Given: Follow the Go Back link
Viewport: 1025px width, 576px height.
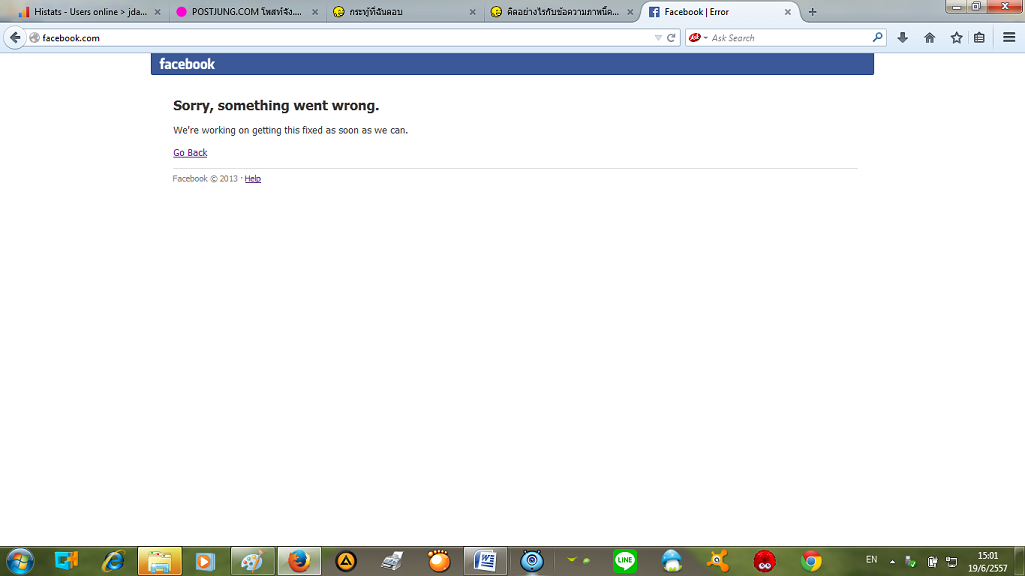Looking at the screenshot, I should (x=190, y=152).
